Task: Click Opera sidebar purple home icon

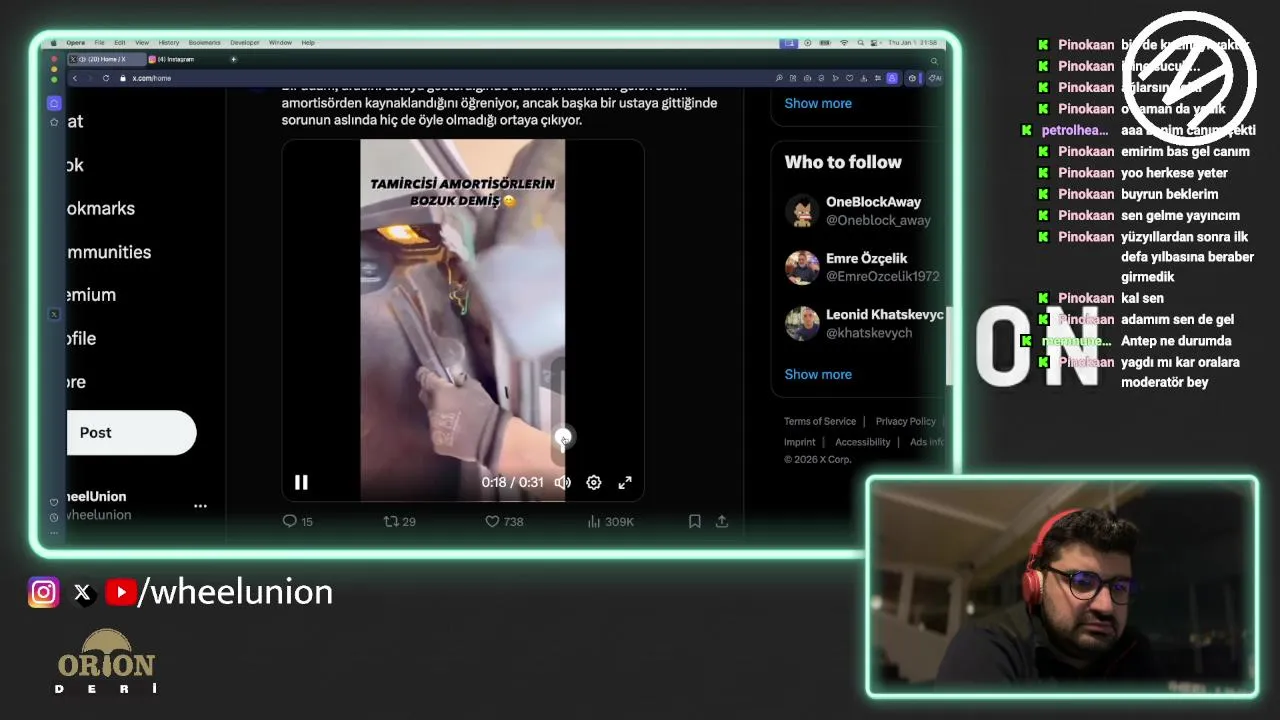Action: click(x=54, y=103)
